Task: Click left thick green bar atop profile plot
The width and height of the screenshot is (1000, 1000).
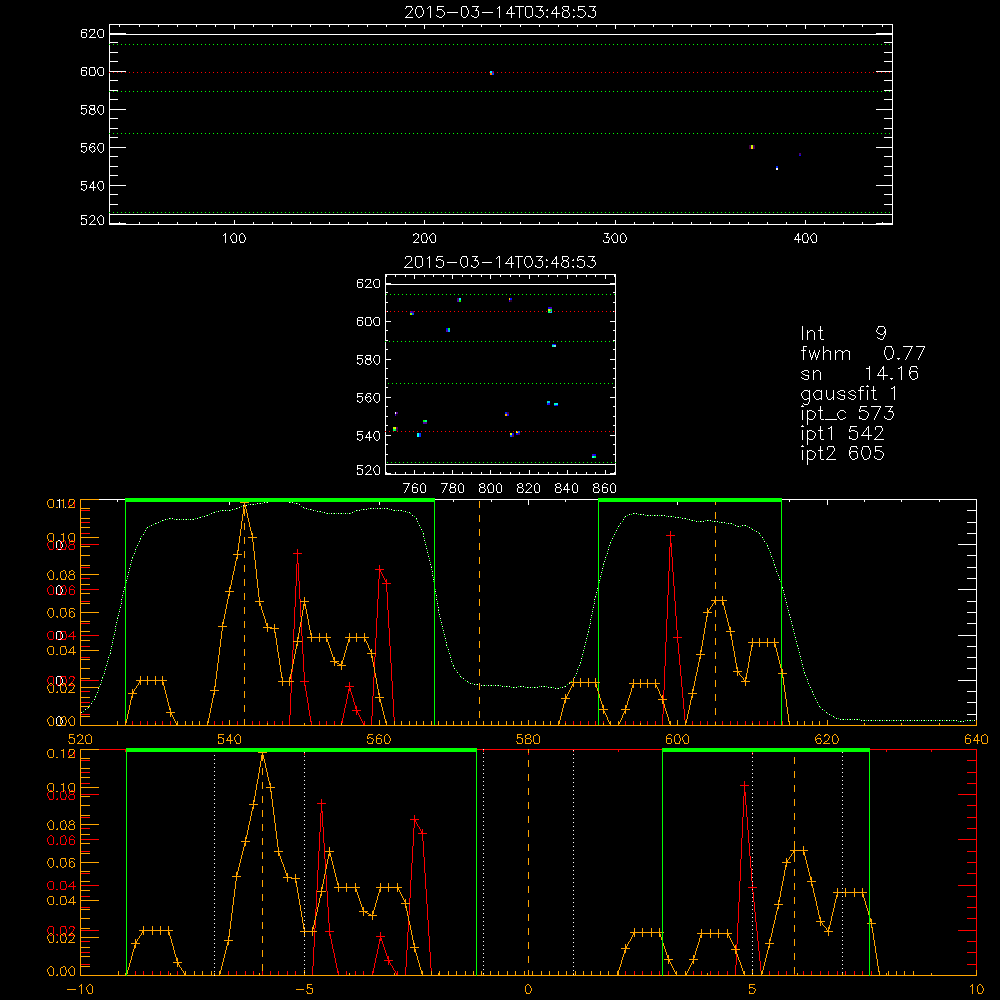Action: click(280, 500)
